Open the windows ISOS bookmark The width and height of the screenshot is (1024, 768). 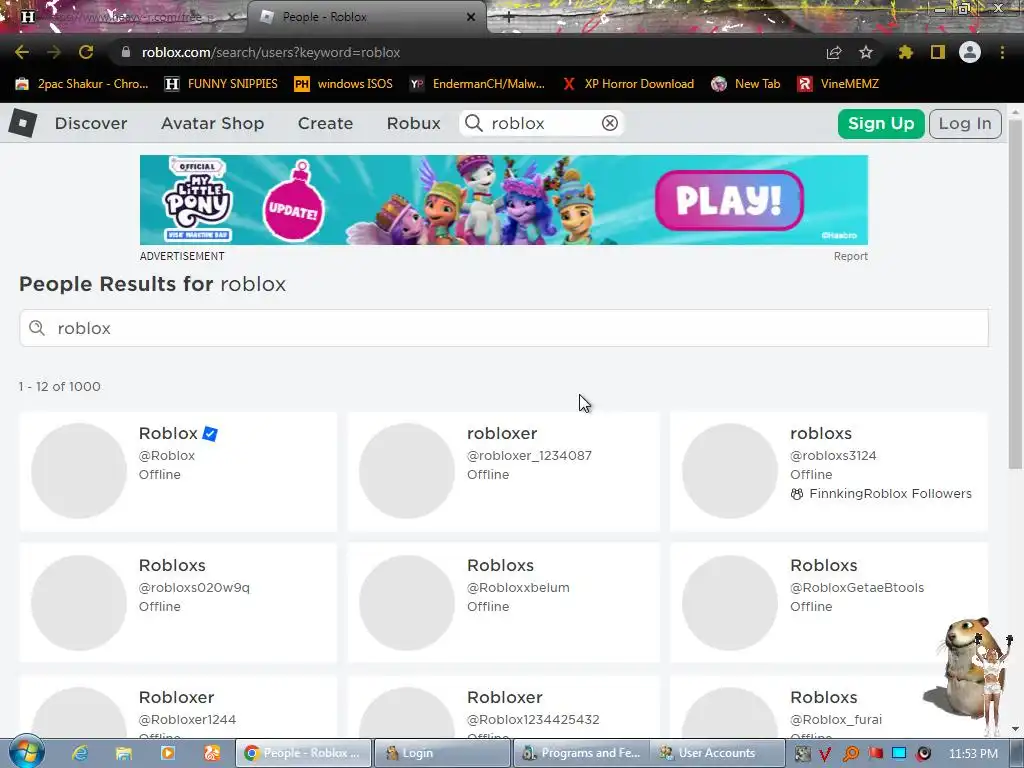pyautogui.click(x=344, y=84)
